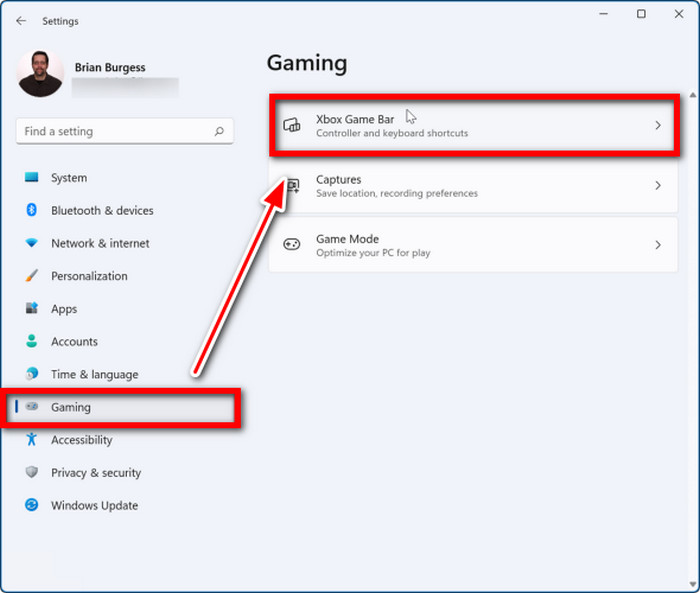Click 'Save location, recording preferences' text
The image size is (700, 593).
397,193
